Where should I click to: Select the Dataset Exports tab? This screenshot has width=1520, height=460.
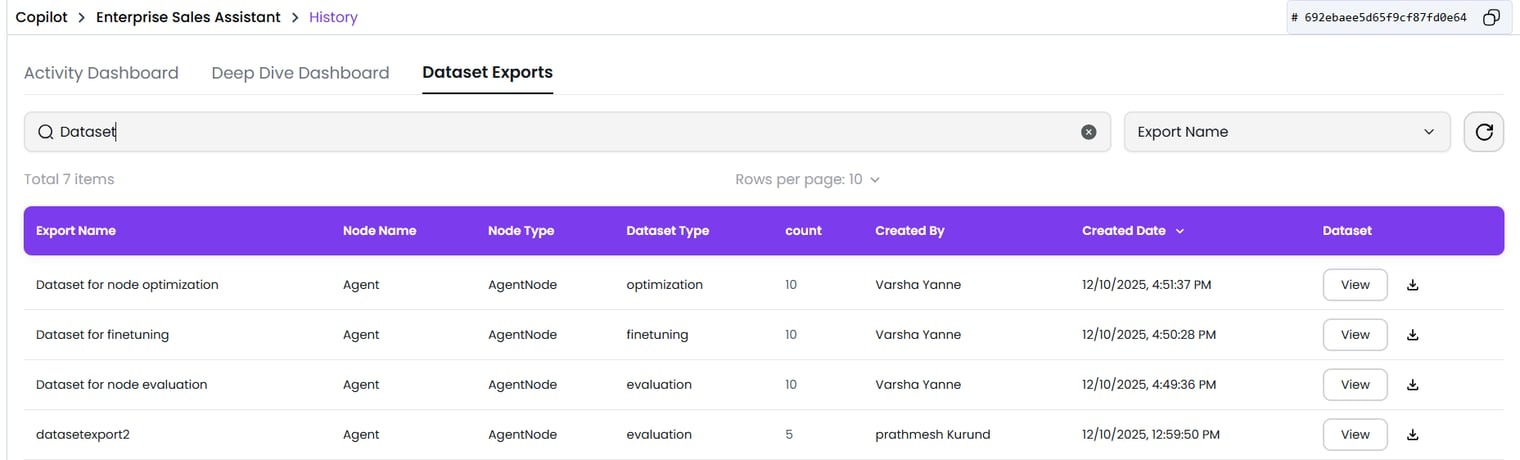(487, 72)
